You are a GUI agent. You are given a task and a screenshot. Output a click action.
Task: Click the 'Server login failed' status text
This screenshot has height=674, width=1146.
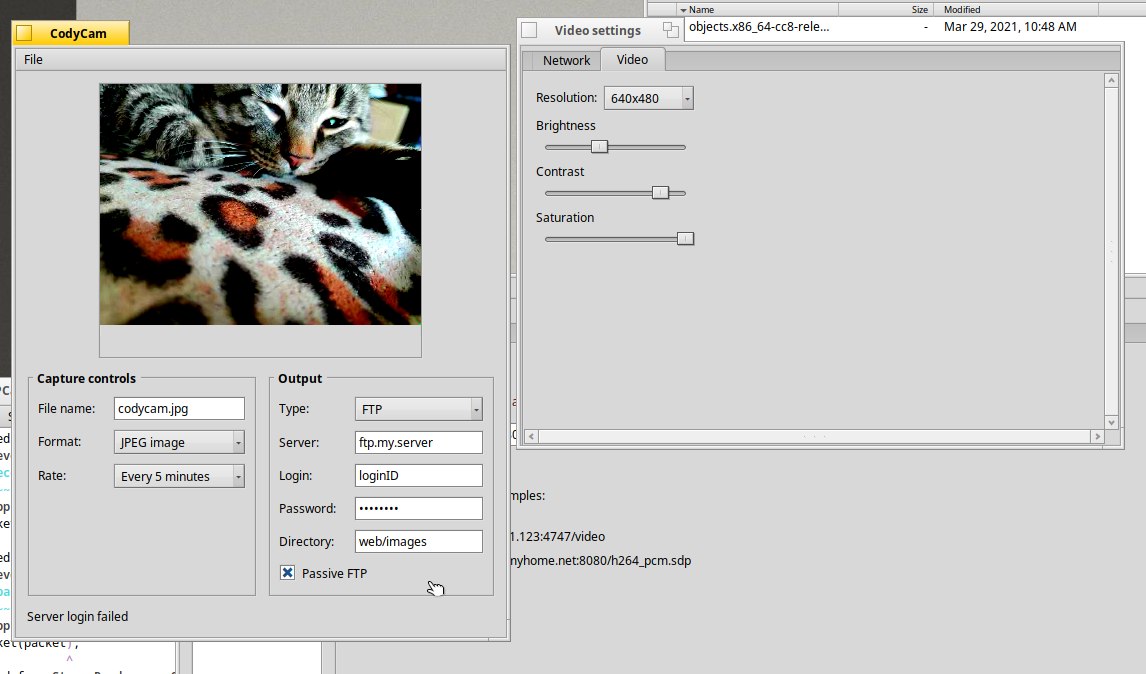coord(77,617)
